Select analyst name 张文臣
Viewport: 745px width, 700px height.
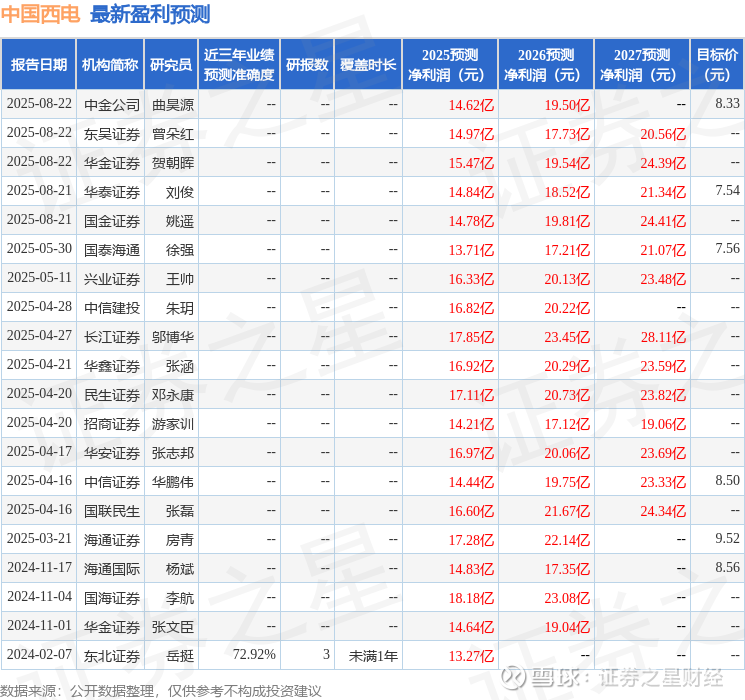click(x=173, y=627)
